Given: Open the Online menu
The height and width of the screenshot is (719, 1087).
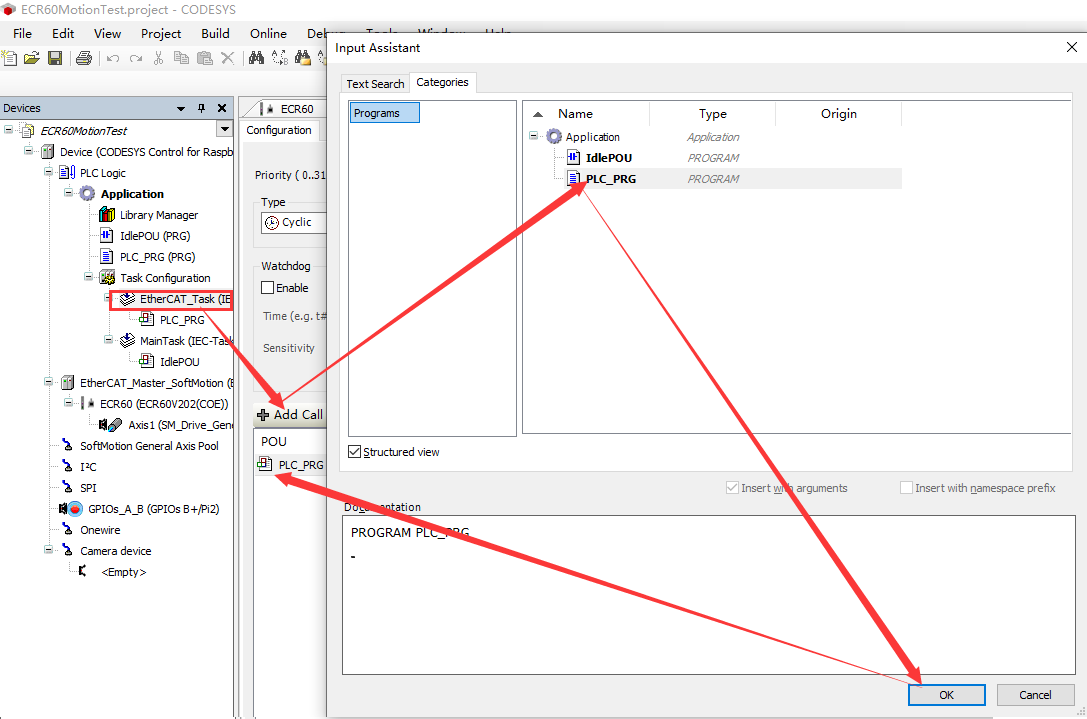Looking at the screenshot, I should (268, 33).
